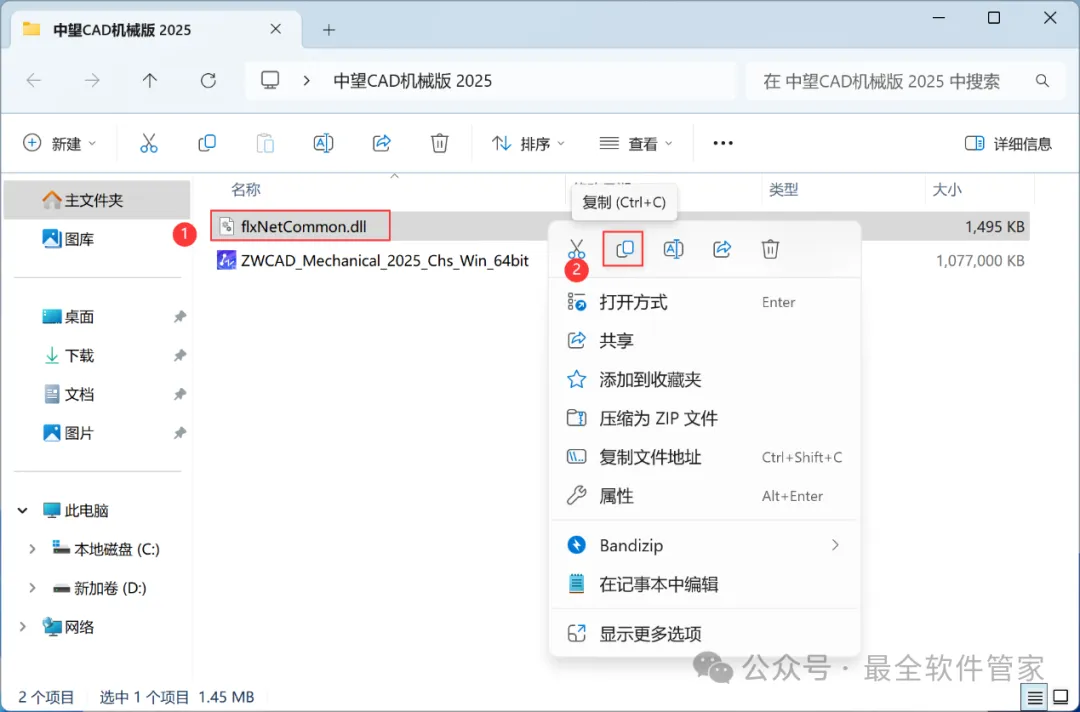Image resolution: width=1080 pixels, height=712 pixels.
Task: Open the 查看 view dropdown
Action: [x=636, y=143]
